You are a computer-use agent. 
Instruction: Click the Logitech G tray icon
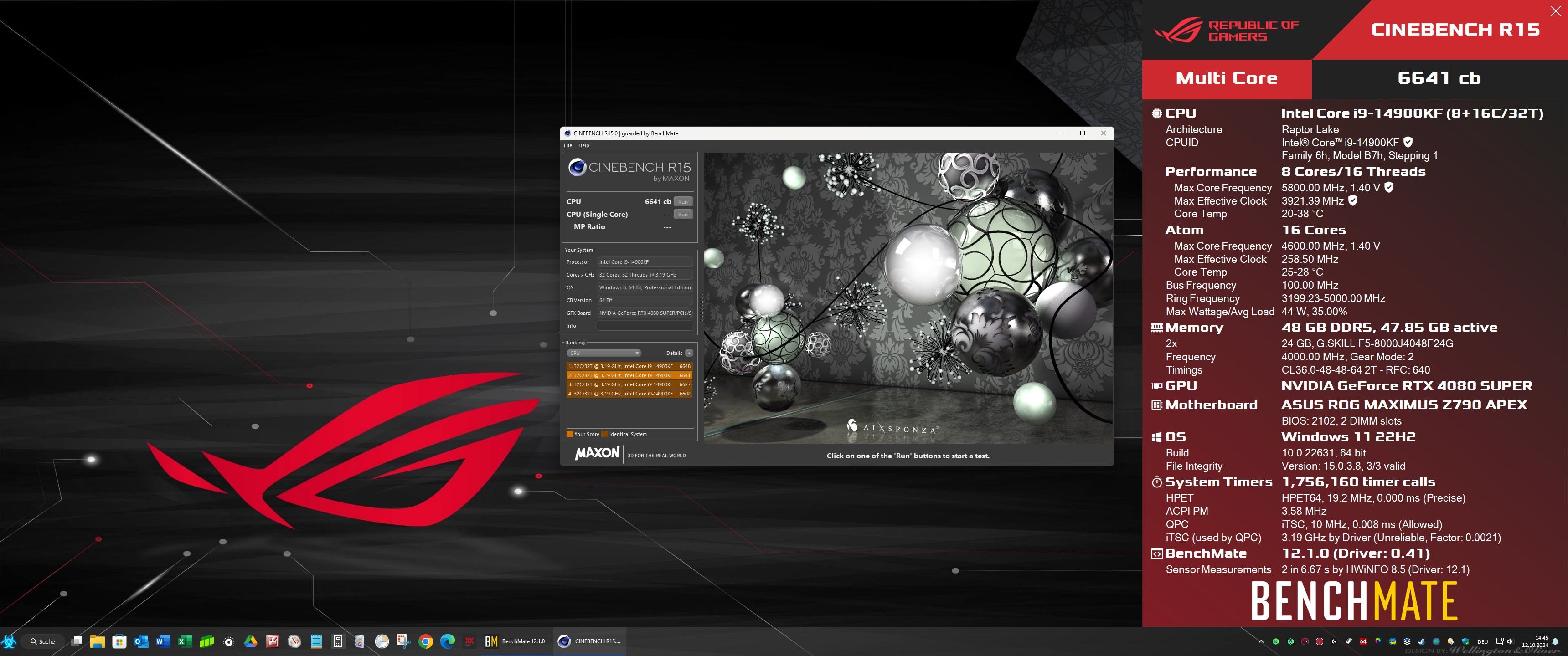pos(1334,641)
